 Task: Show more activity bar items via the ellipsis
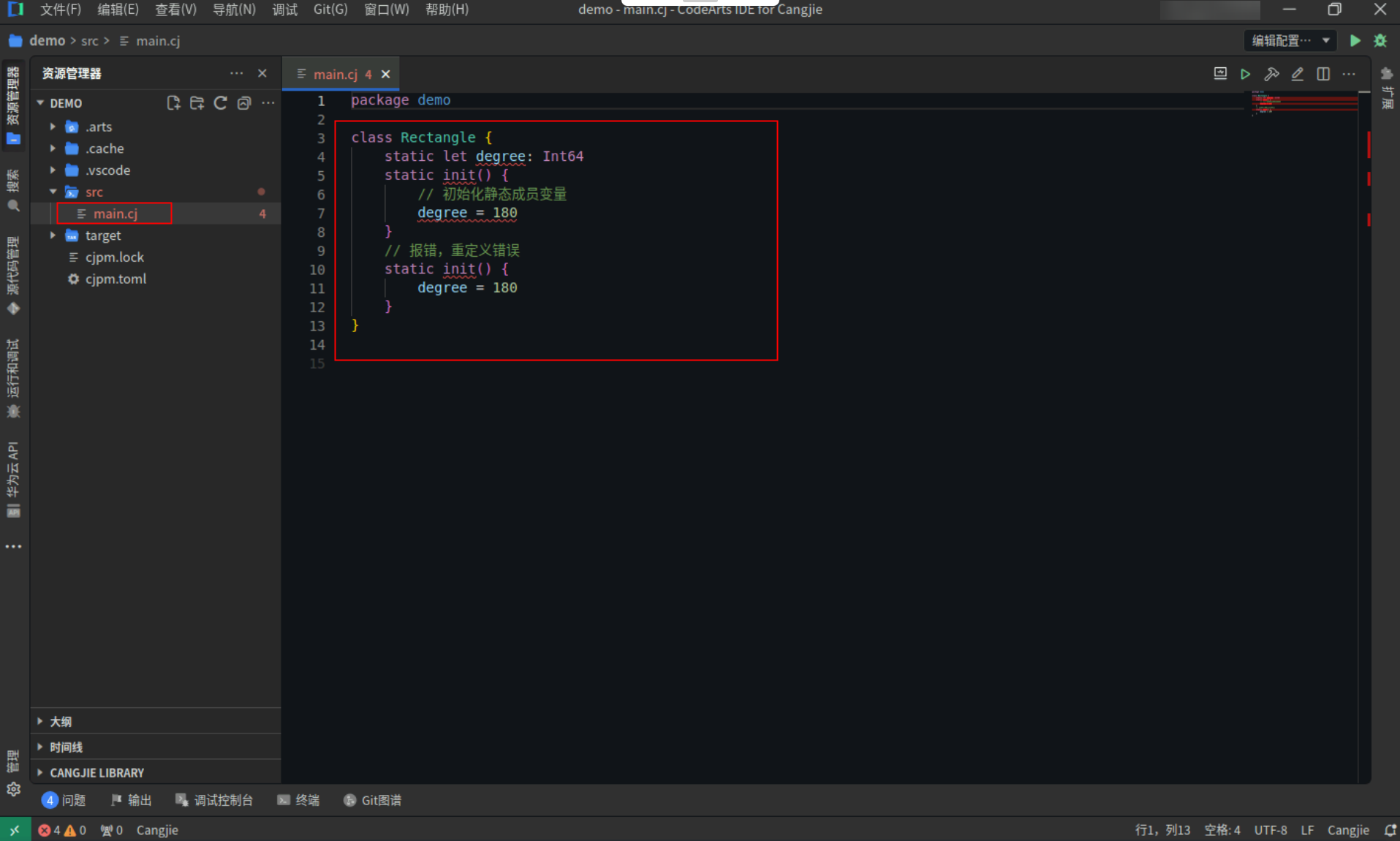pos(13,546)
